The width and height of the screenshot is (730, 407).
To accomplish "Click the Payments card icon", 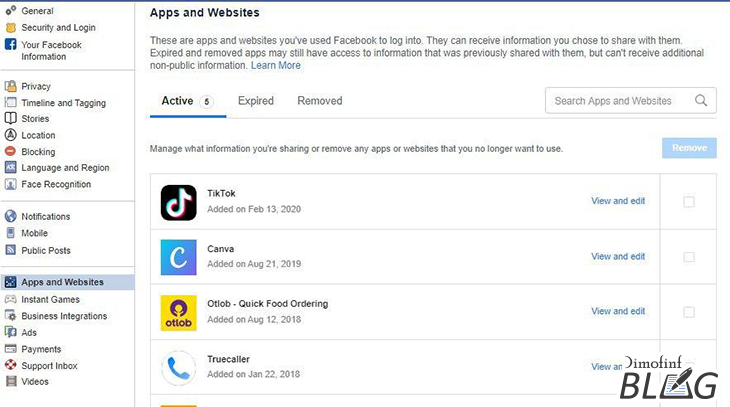I will [10, 348].
